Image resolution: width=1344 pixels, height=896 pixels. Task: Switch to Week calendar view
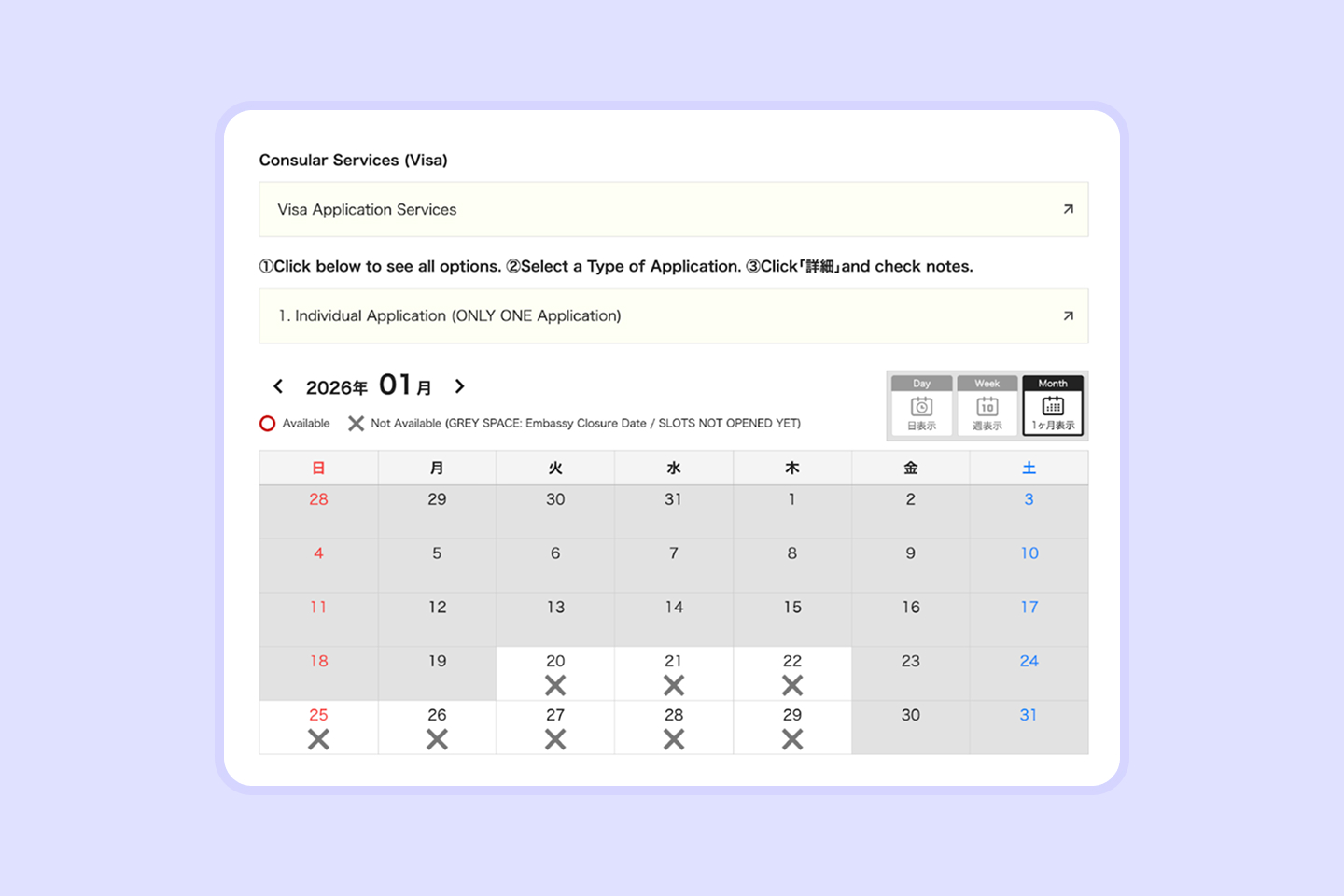click(987, 405)
